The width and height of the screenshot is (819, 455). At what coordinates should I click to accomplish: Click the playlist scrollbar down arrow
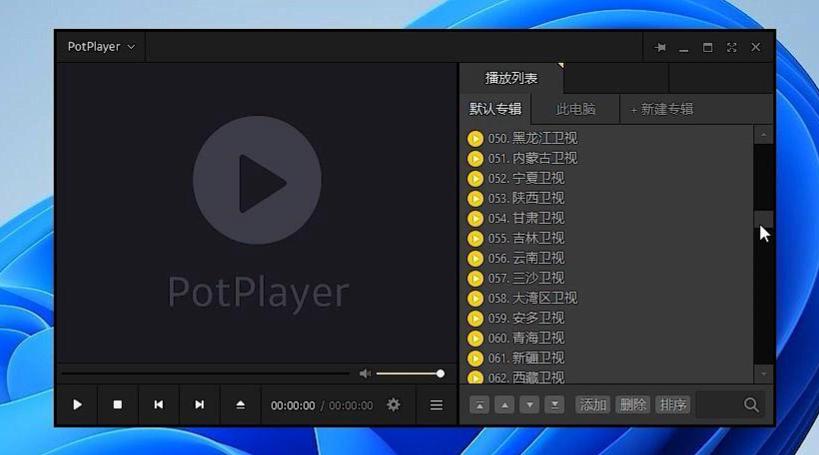tap(764, 374)
